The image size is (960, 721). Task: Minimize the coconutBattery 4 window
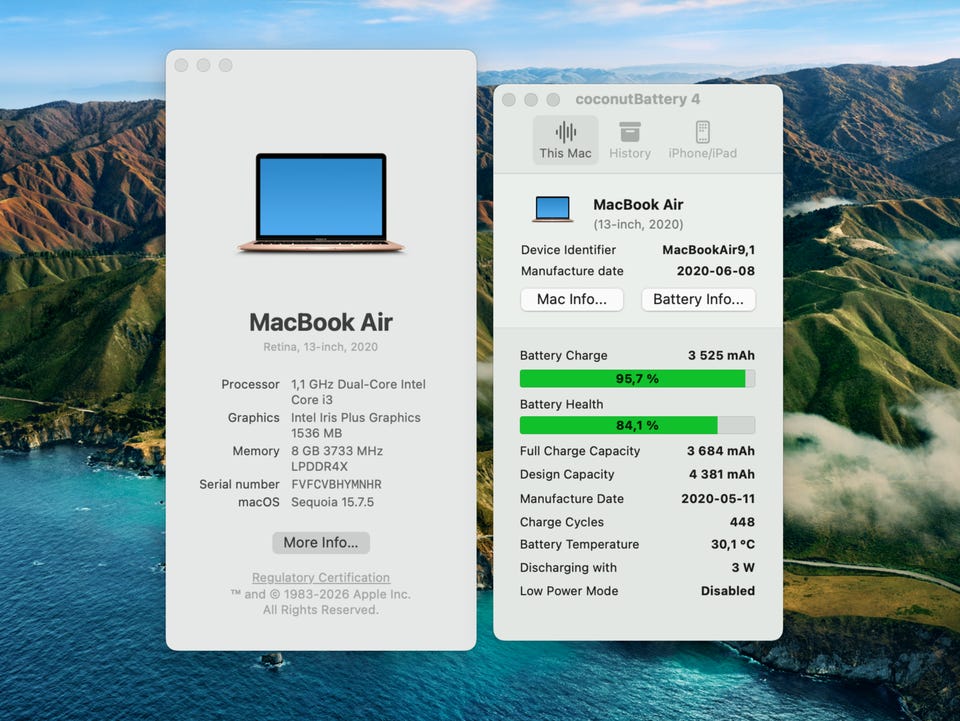531,99
